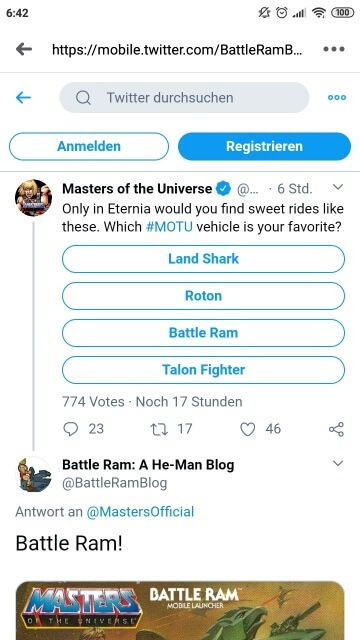Share the poll tweet via share icon

click(x=336, y=429)
